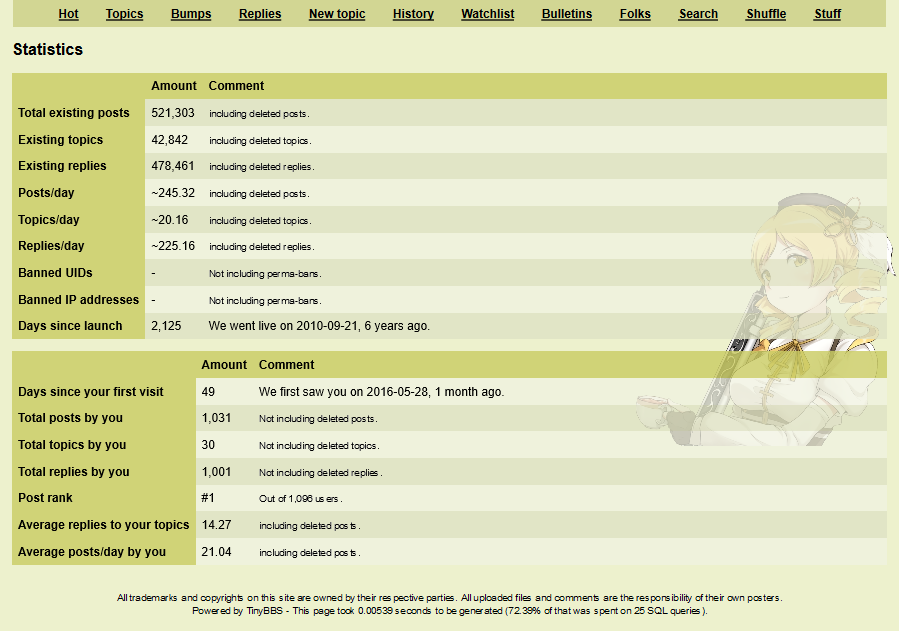
Task: Click the Banned IP addresses row label
Action: pyautogui.click(x=78, y=300)
